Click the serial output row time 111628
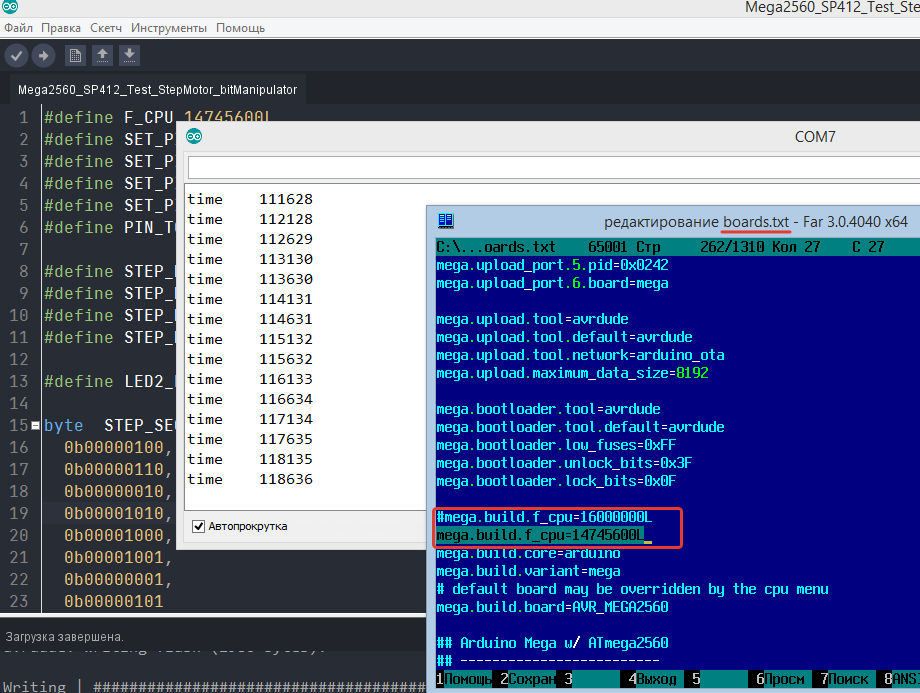This screenshot has height=693, width=920. pyautogui.click(x=250, y=200)
